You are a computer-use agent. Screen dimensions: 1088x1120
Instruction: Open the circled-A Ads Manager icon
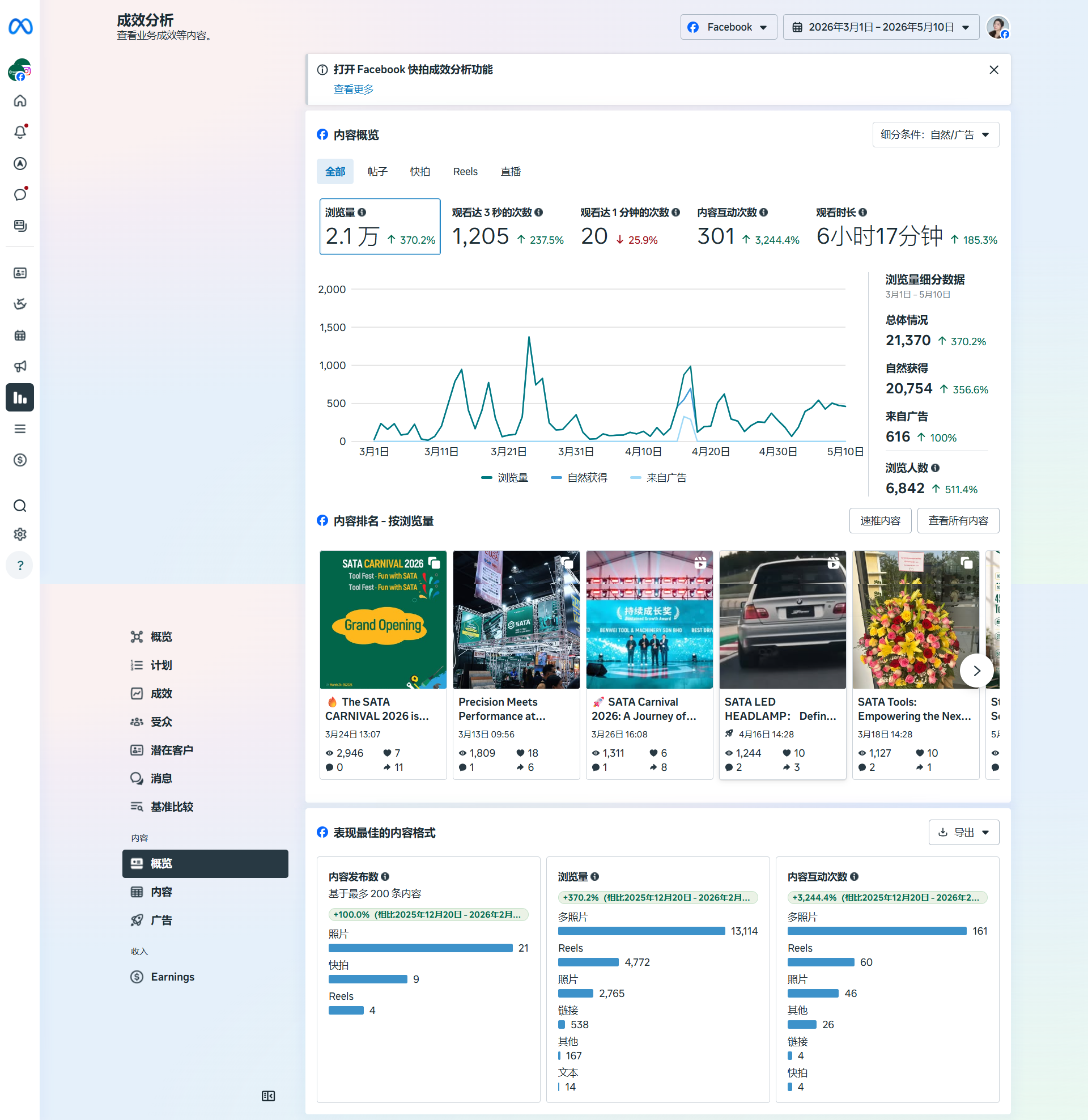(x=20, y=163)
